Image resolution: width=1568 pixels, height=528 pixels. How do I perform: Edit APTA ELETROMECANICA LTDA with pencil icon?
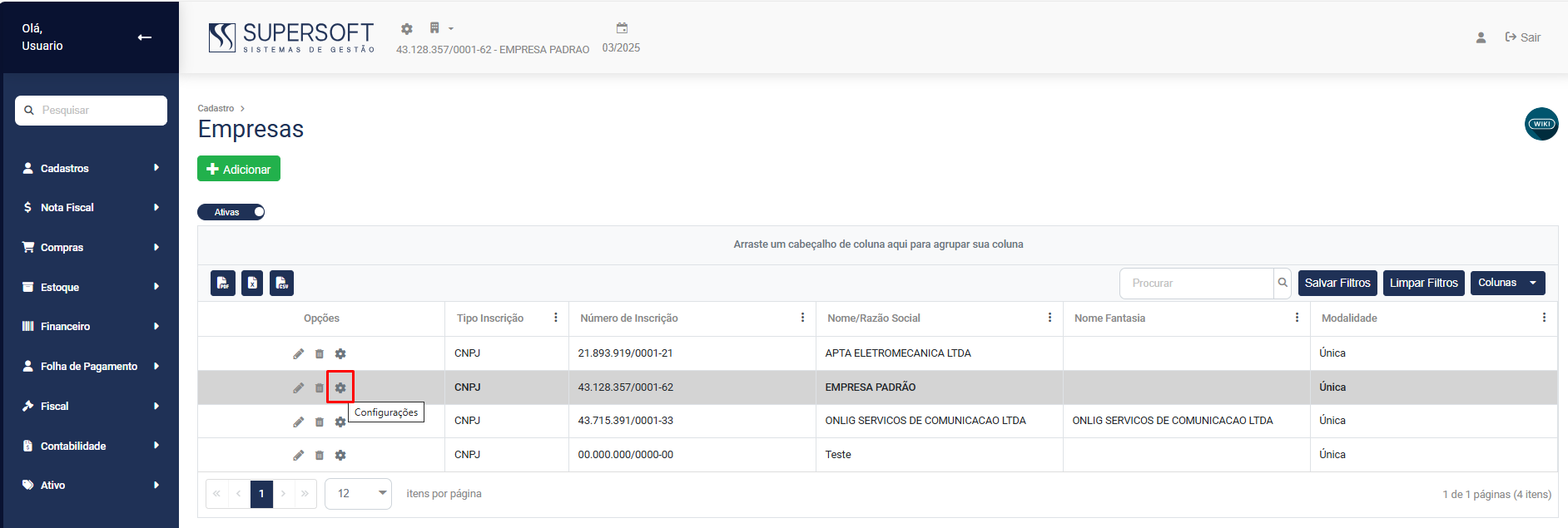tap(298, 354)
